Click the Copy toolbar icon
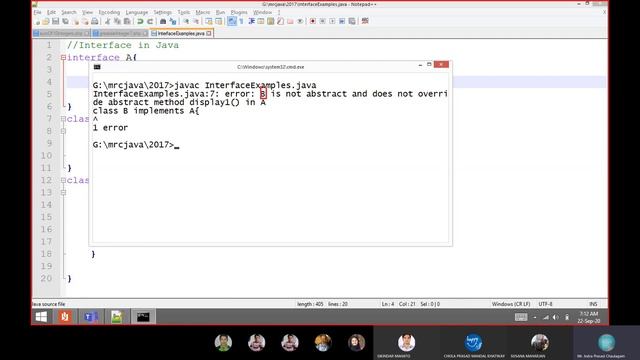The width and height of the screenshot is (640, 360). [117, 21]
